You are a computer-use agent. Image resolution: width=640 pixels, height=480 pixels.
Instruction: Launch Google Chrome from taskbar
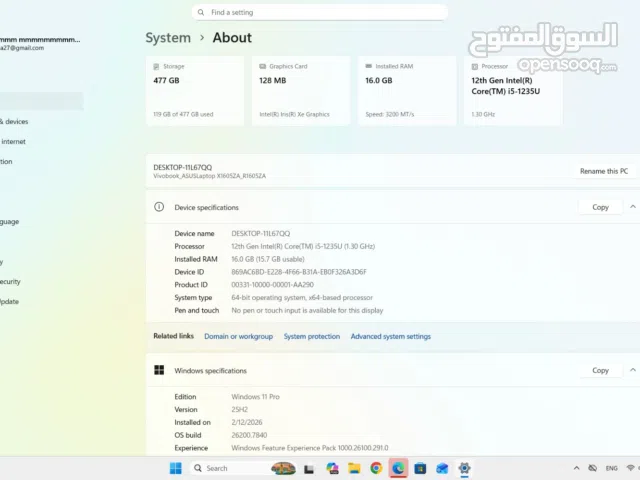(376, 468)
